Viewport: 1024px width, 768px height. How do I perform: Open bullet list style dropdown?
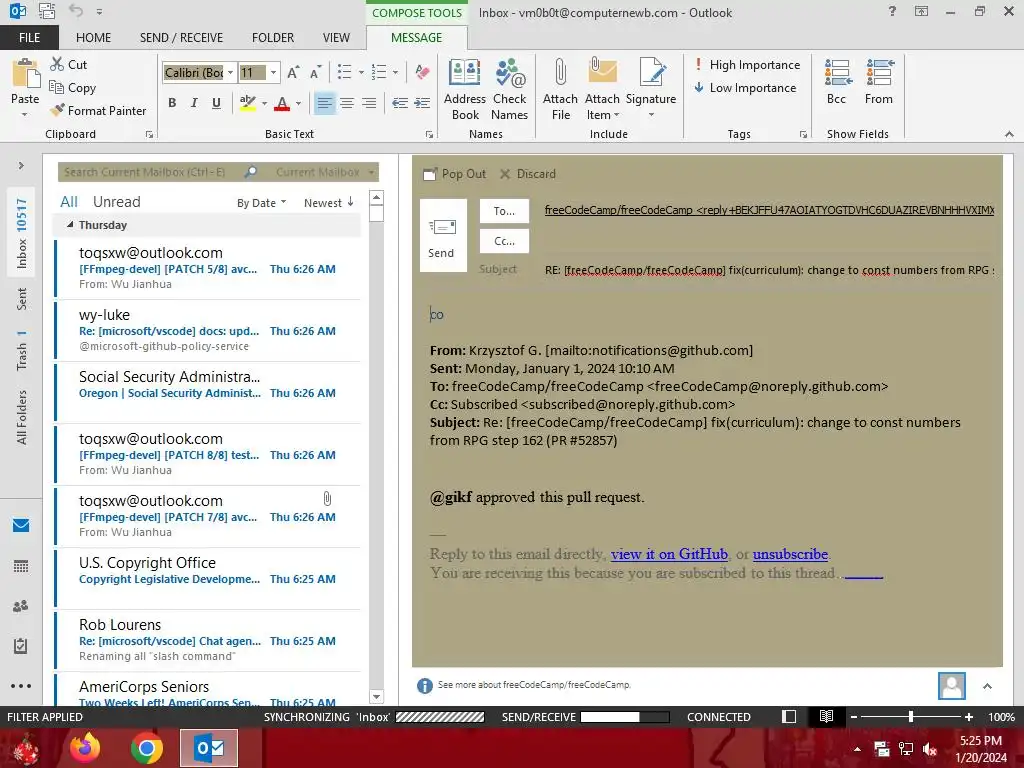click(361, 72)
